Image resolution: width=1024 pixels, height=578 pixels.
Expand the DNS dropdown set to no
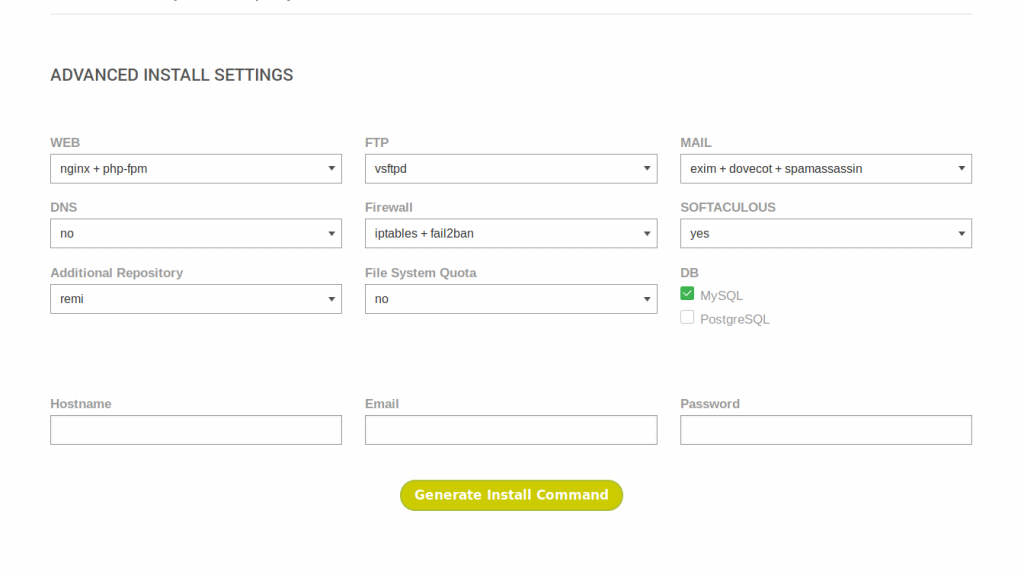196,233
